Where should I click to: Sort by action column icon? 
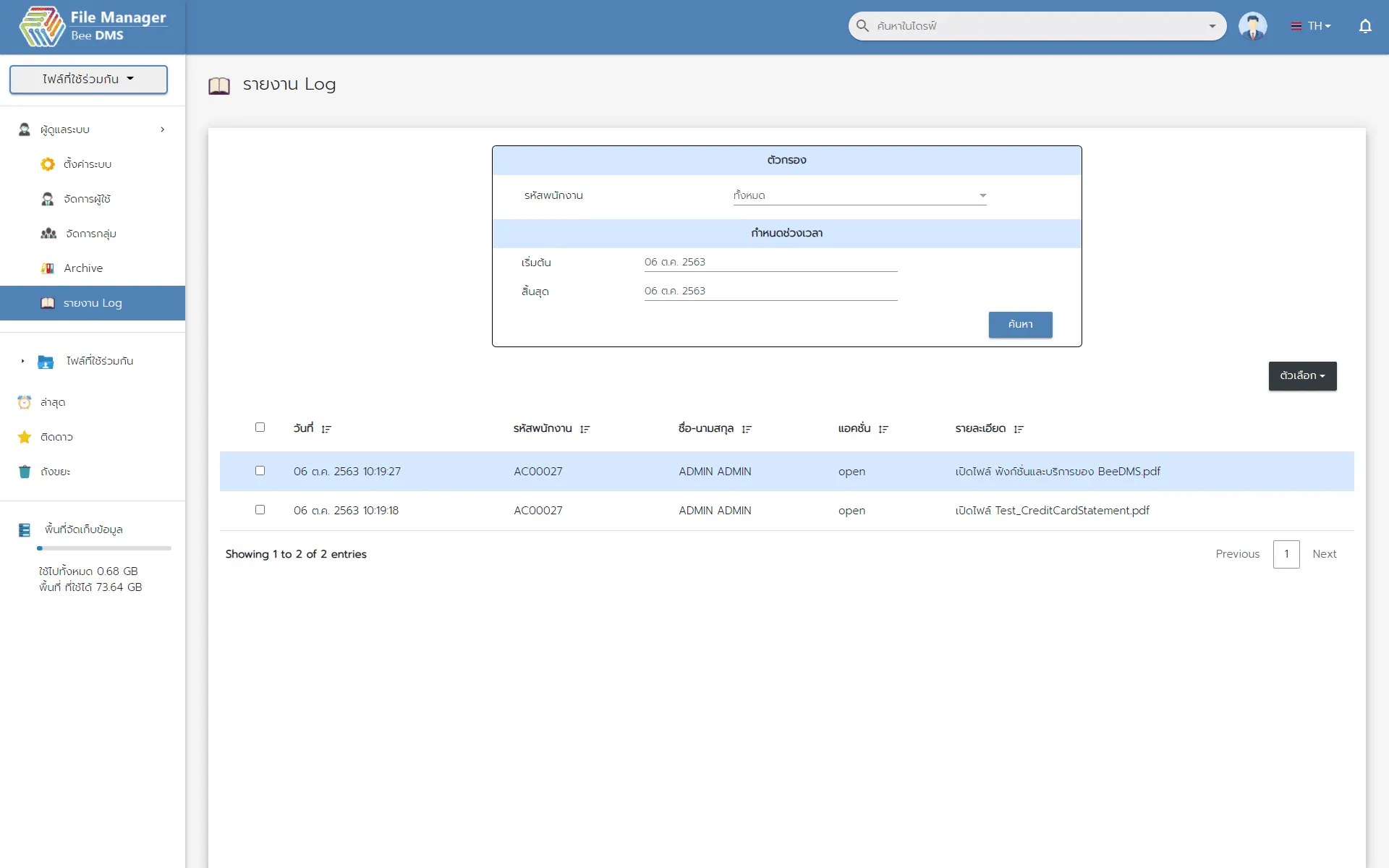883,429
